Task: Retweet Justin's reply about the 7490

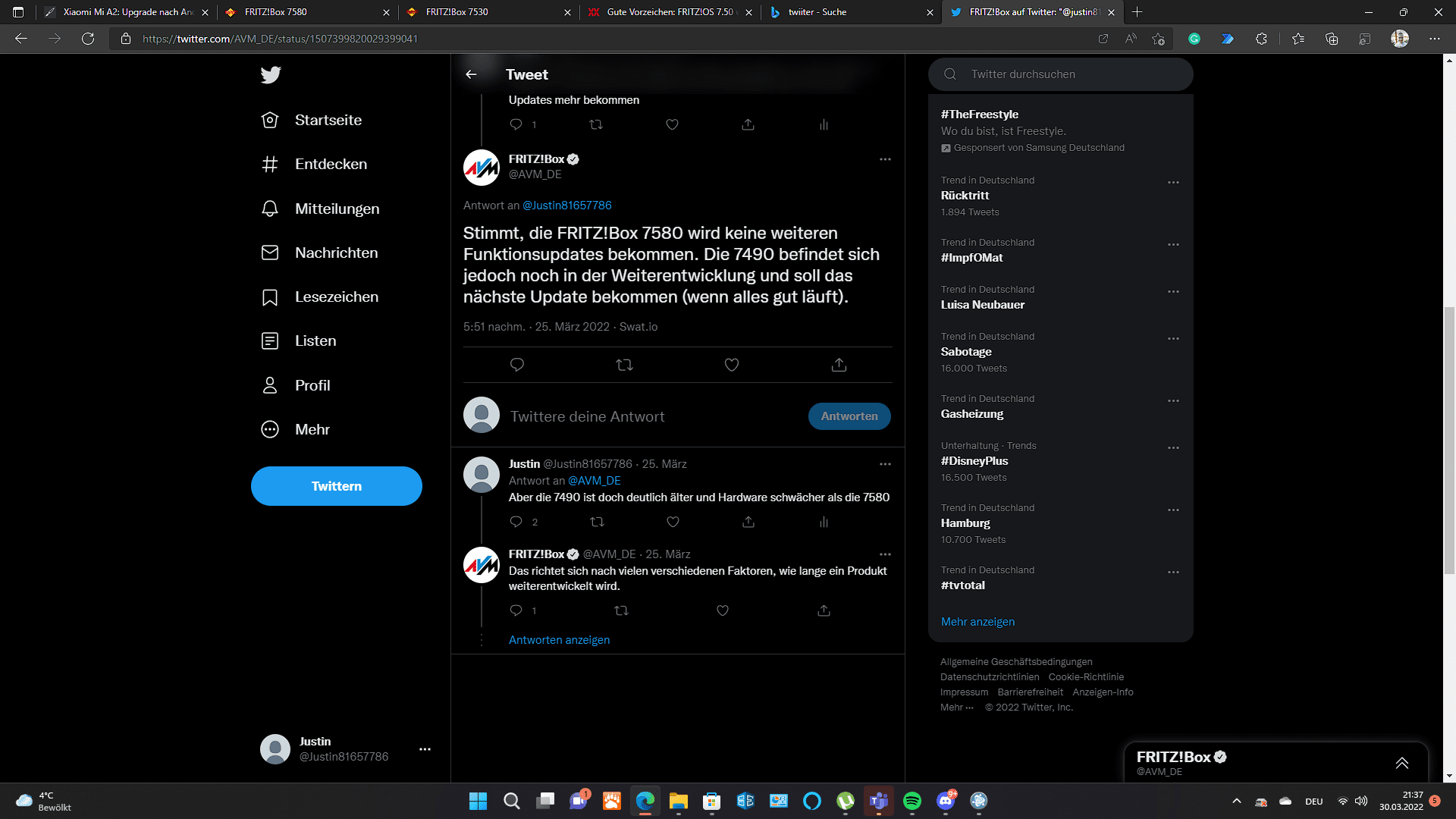Action: pos(597,522)
